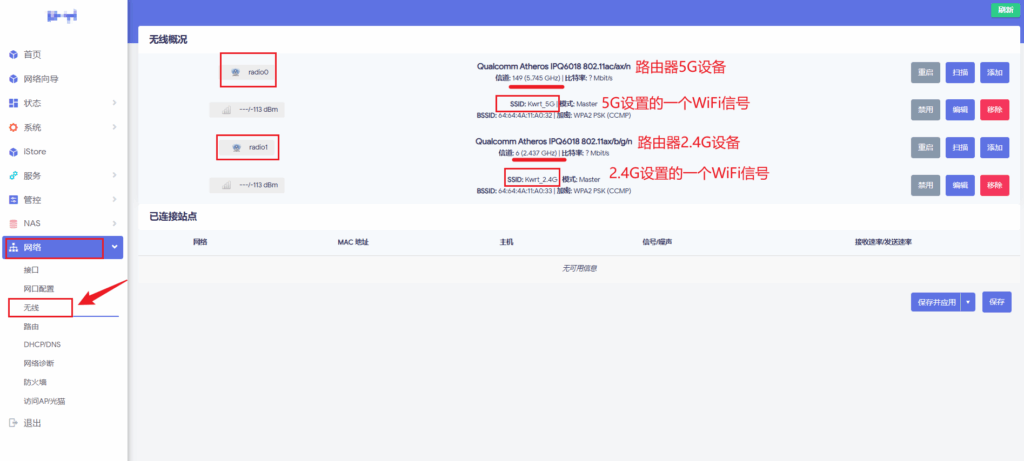Collapse the 网络 sidebar menu

click(x=114, y=247)
